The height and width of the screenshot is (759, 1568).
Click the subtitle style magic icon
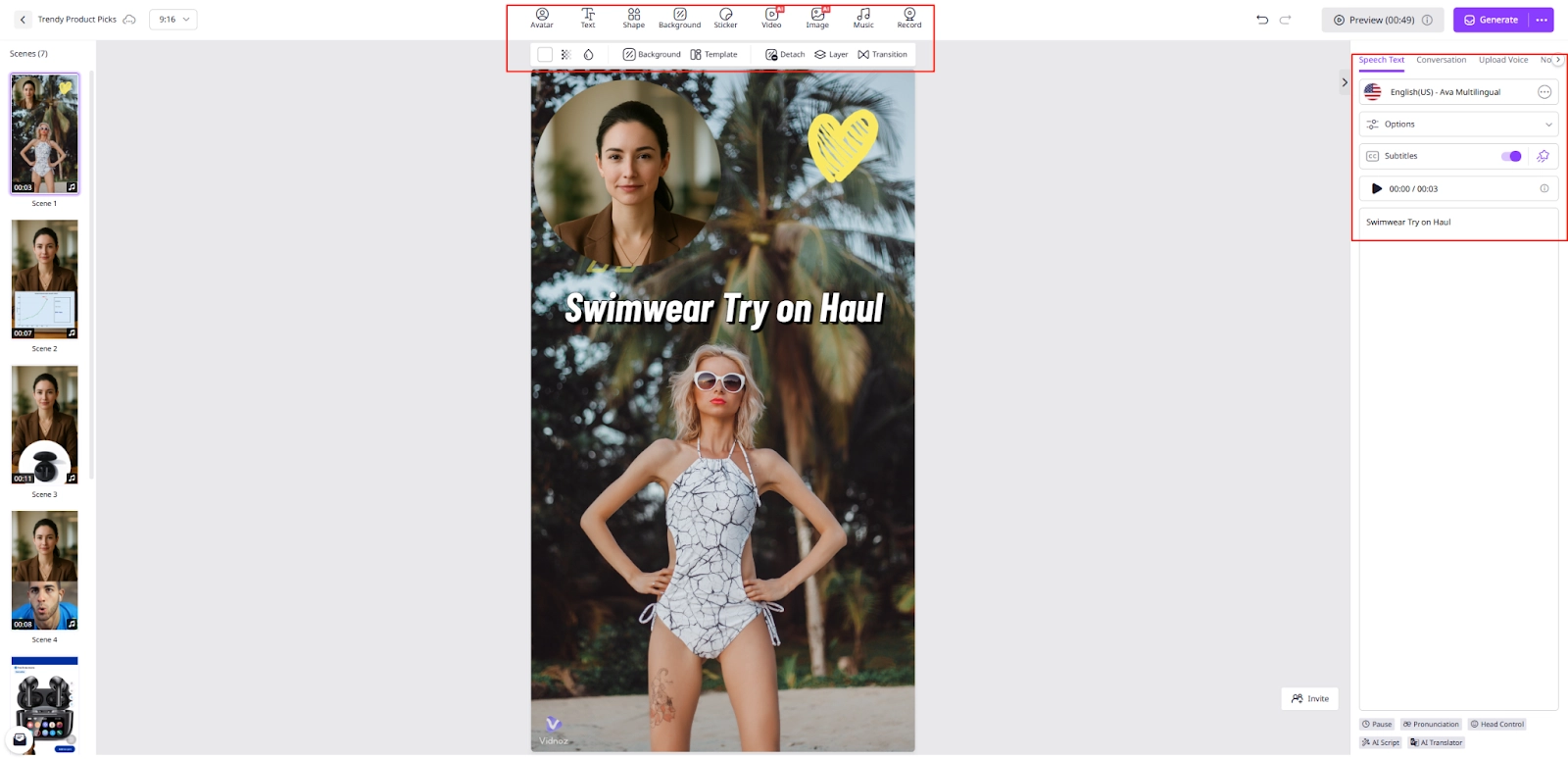point(1543,156)
